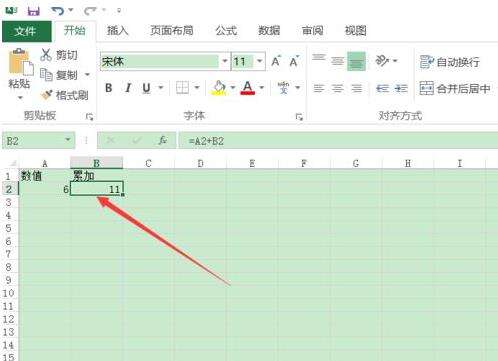Open the Borders dropdown arrow
The image size is (498, 361).
(197, 88)
